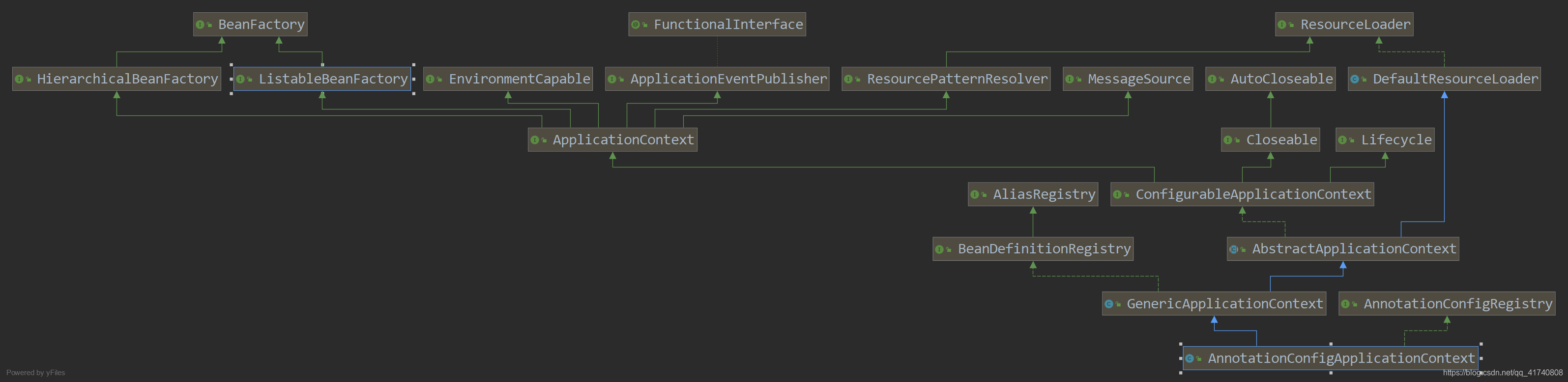Select the ApplicationContext node text
1568x382 pixels.
[623, 140]
